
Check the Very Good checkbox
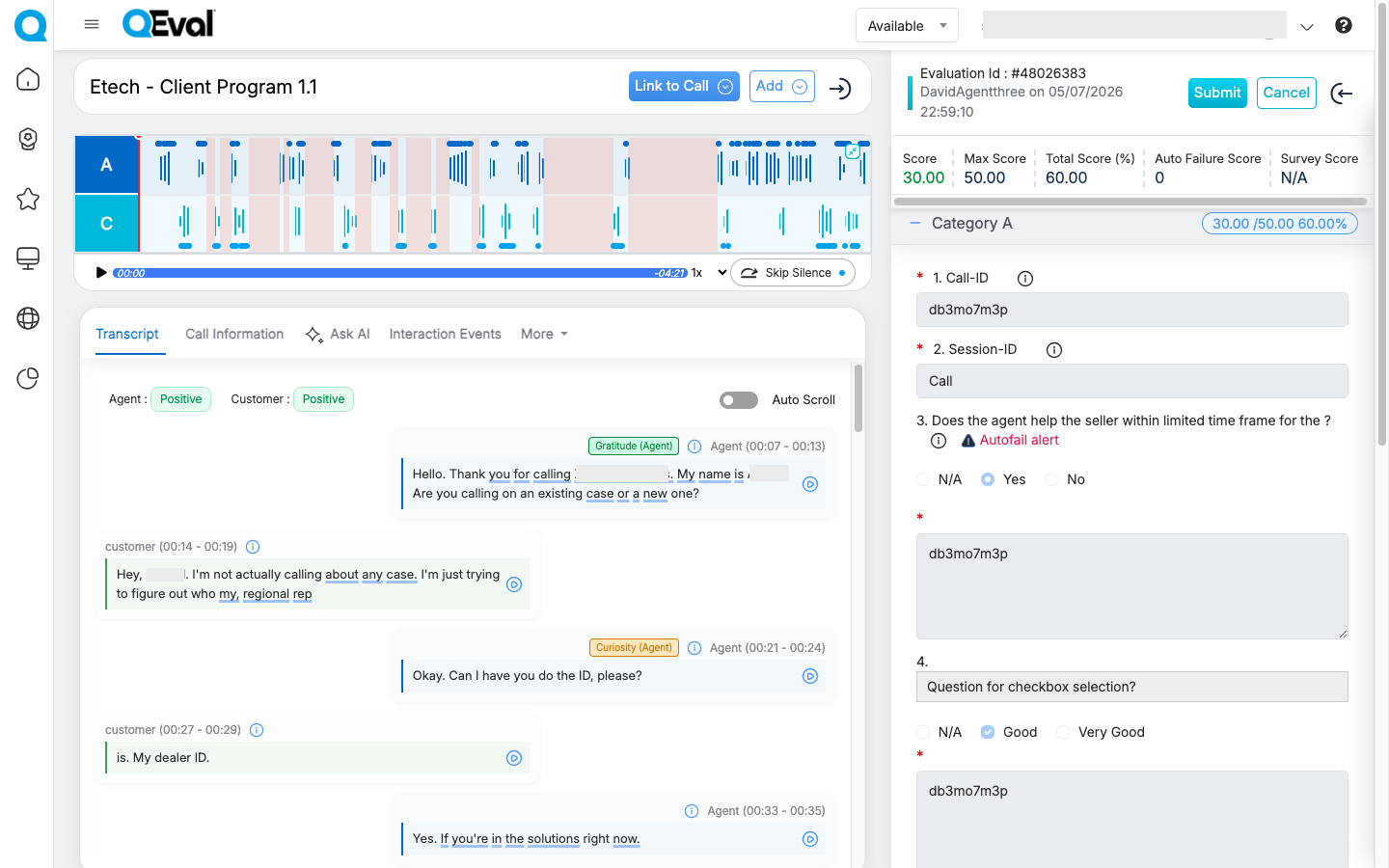pyautogui.click(x=1063, y=732)
